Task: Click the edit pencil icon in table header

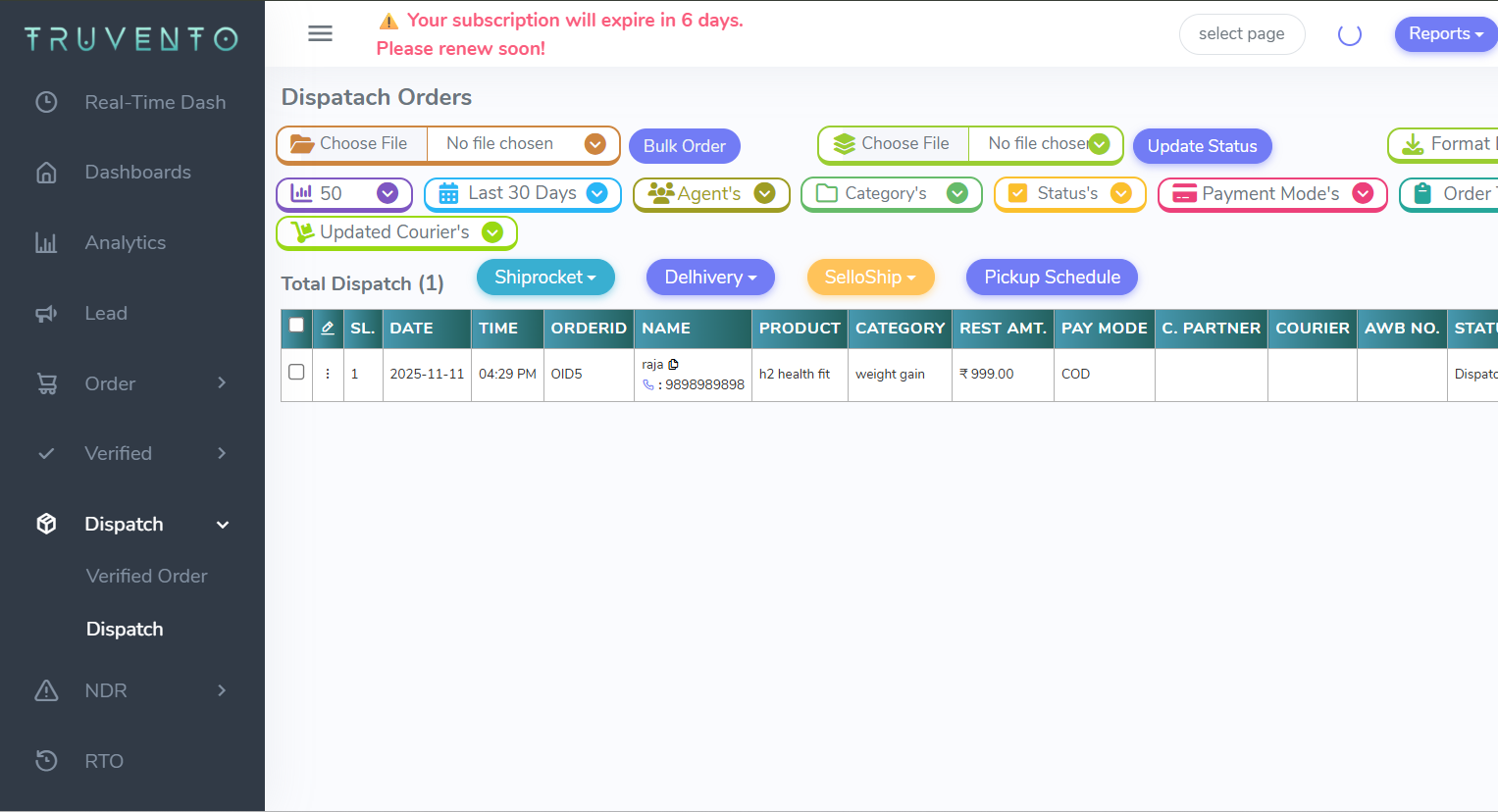Action: [x=328, y=329]
